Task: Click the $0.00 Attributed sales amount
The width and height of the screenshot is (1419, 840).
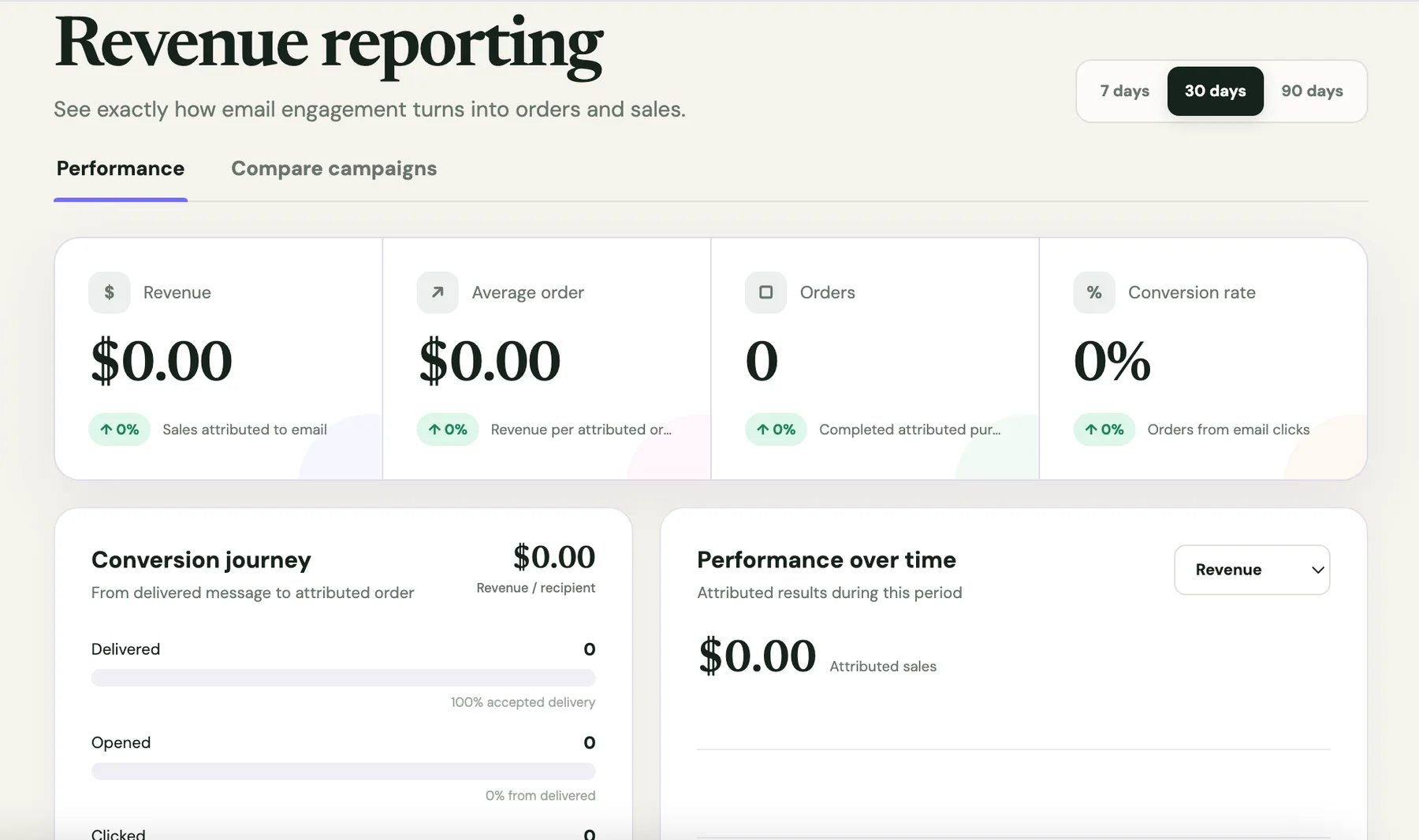Action: click(757, 656)
